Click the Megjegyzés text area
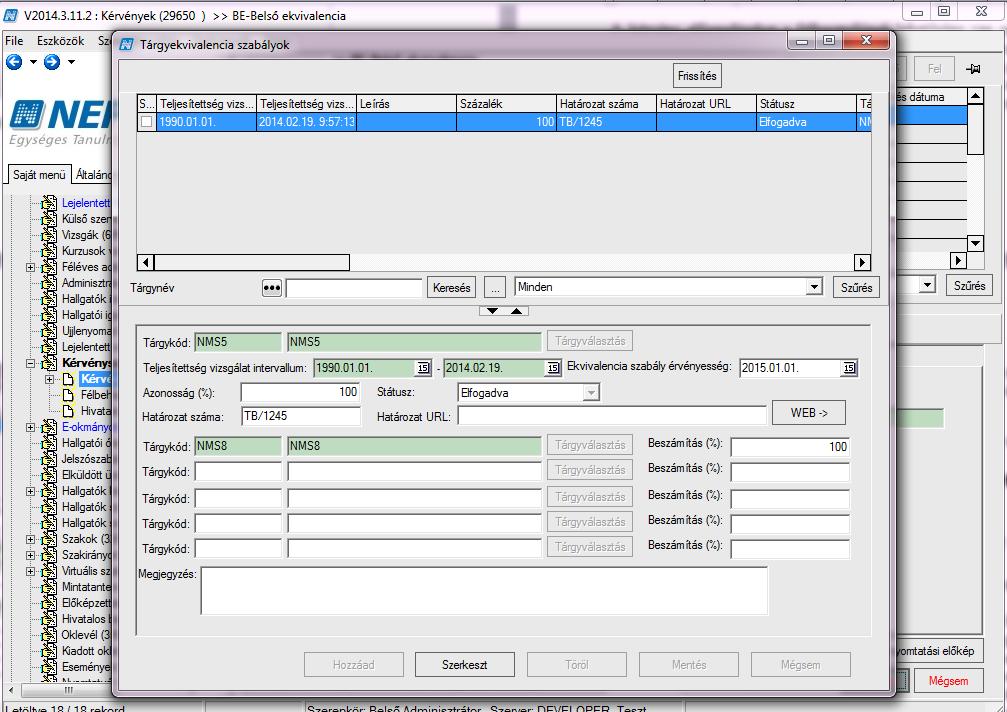The height and width of the screenshot is (712, 1007). point(484,591)
